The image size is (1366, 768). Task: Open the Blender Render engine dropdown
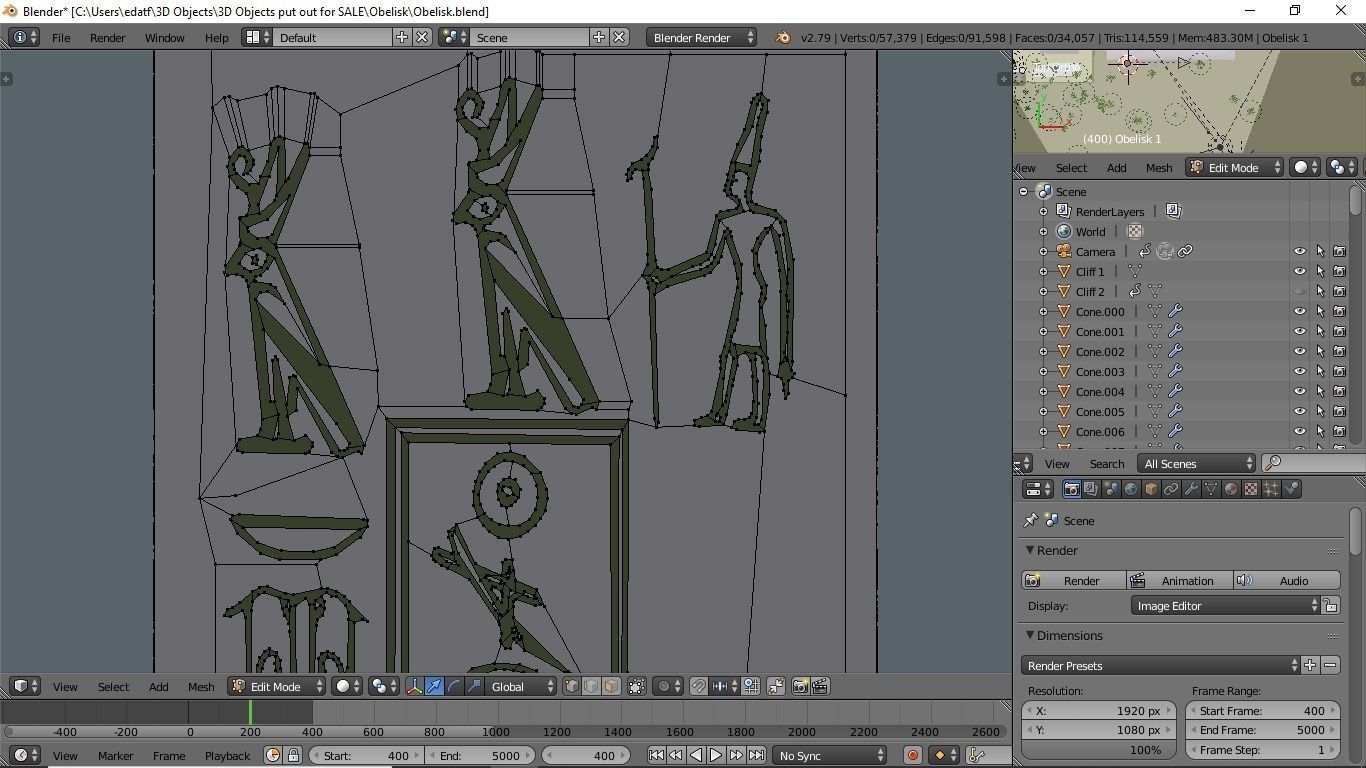(702, 38)
